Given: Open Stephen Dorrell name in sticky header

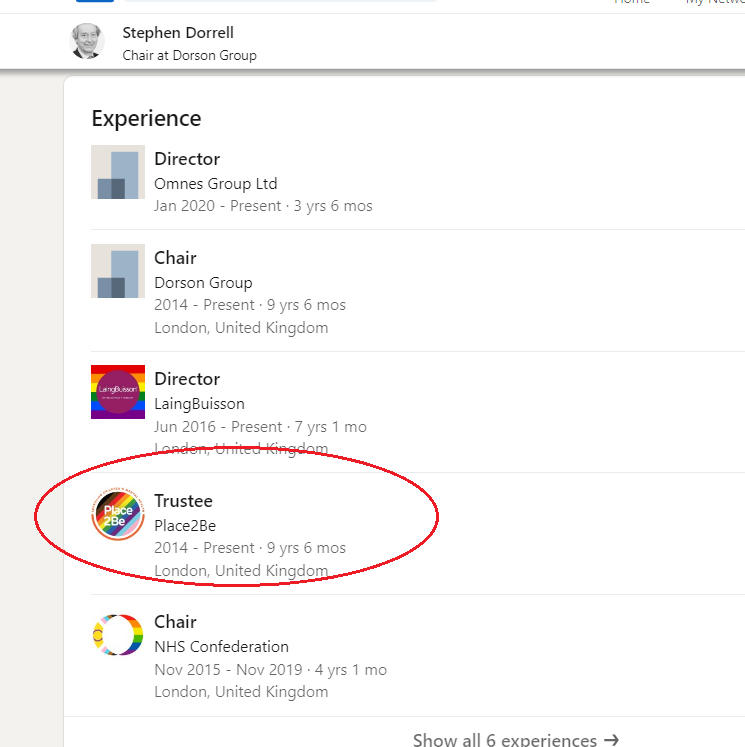Looking at the screenshot, I should (178, 33).
